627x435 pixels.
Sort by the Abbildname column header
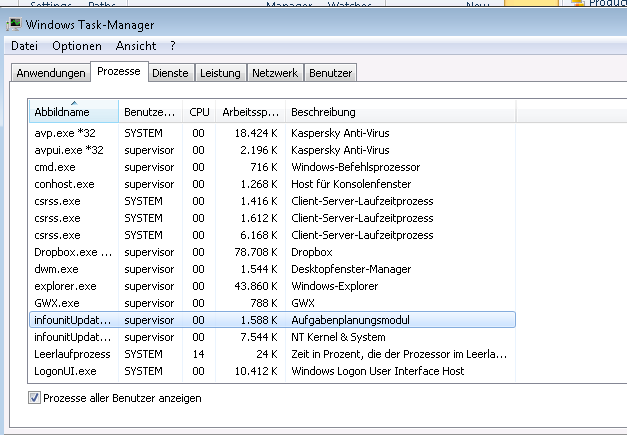coord(74,112)
